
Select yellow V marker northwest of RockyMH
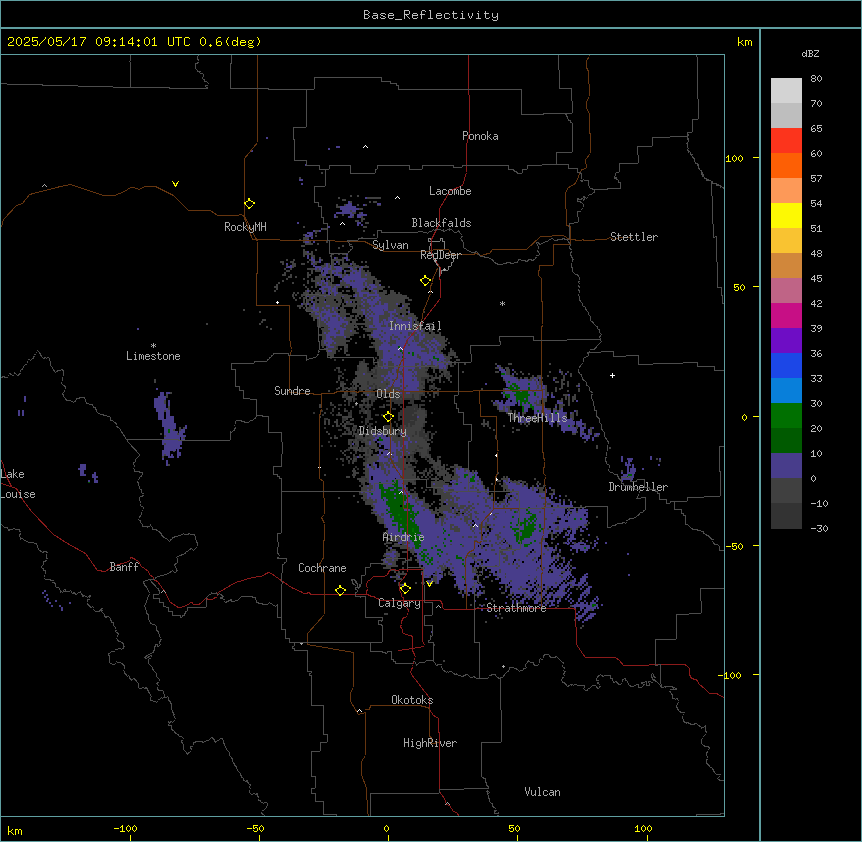(x=175, y=184)
